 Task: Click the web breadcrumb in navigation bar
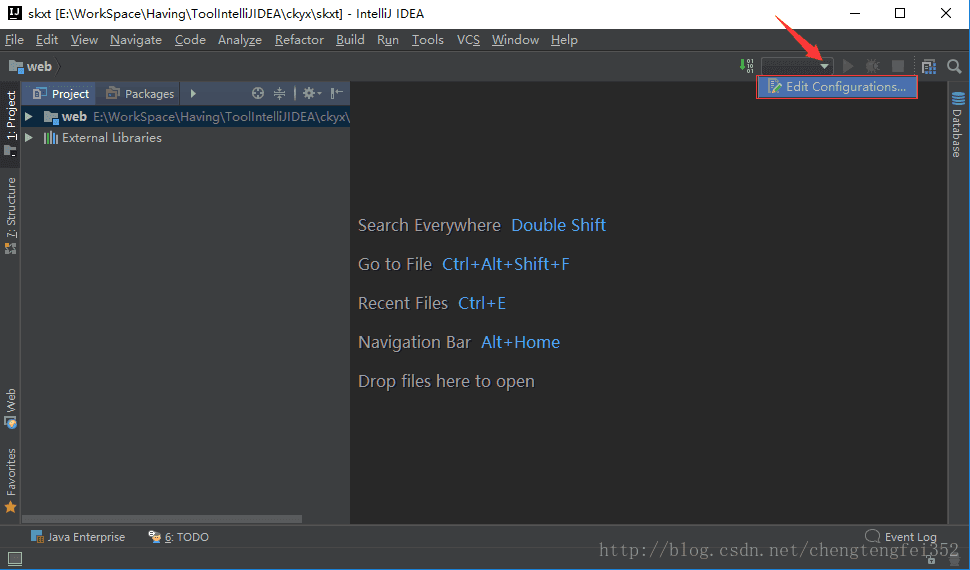pyautogui.click(x=31, y=66)
